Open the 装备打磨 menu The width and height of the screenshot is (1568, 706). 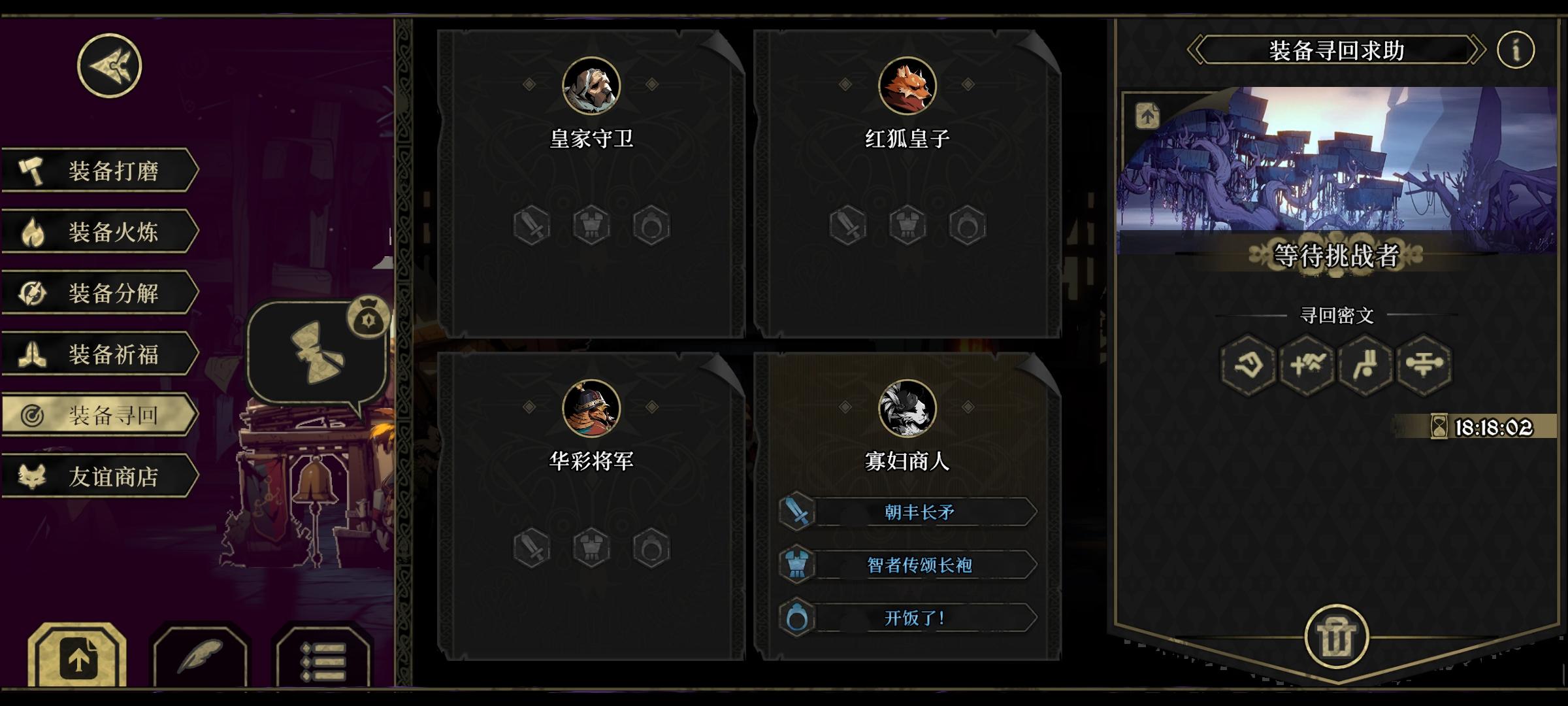99,171
